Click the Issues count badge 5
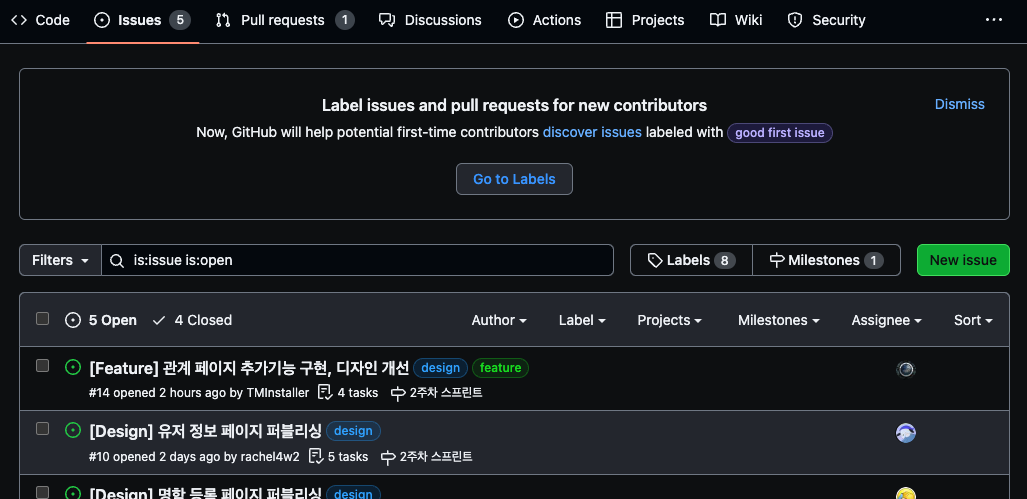The width and height of the screenshot is (1027, 499). point(179,20)
